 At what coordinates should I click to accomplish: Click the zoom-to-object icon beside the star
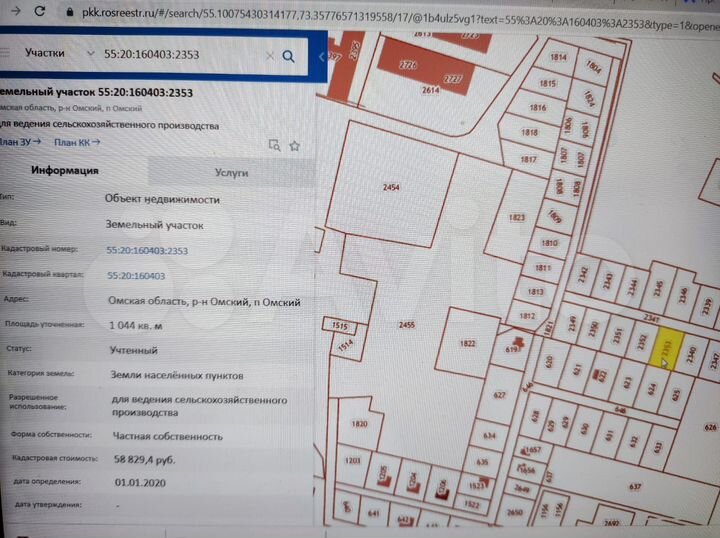point(274,144)
